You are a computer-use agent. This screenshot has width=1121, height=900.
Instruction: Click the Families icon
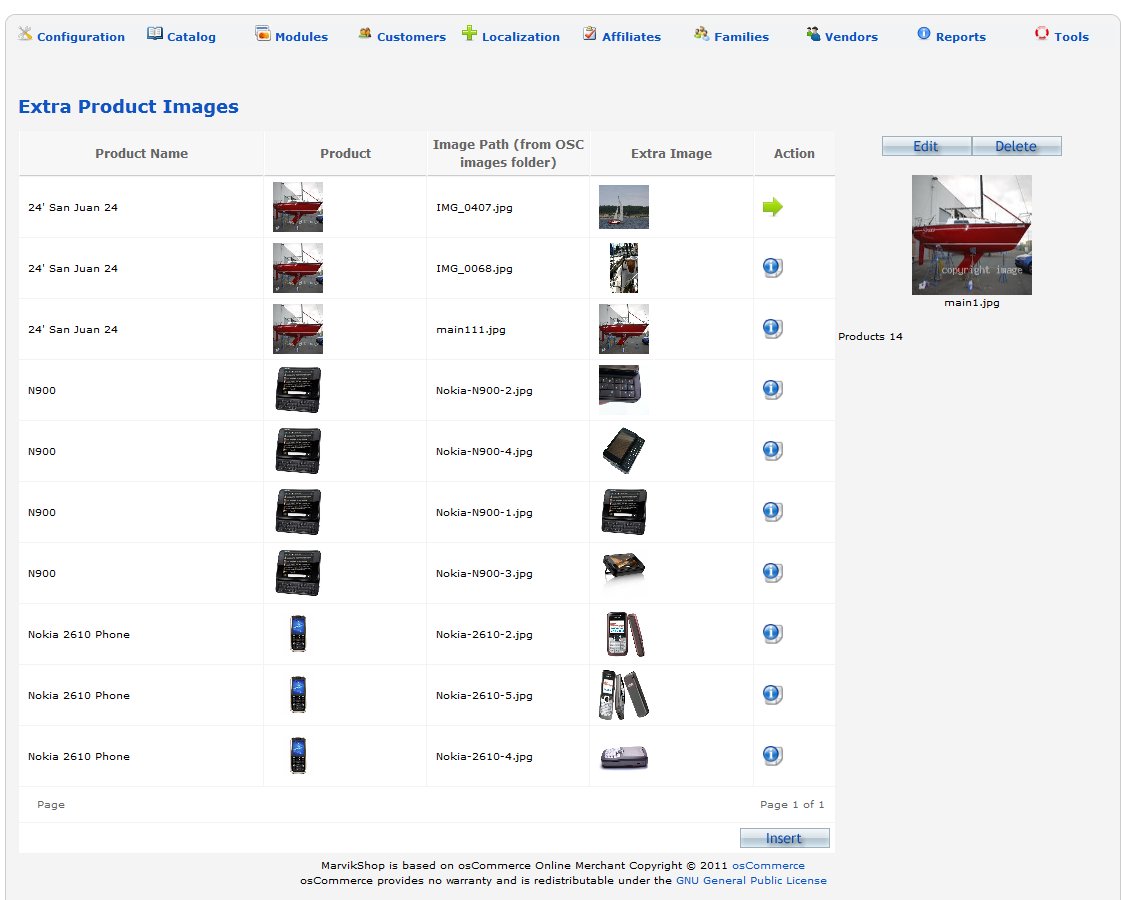(x=701, y=33)
